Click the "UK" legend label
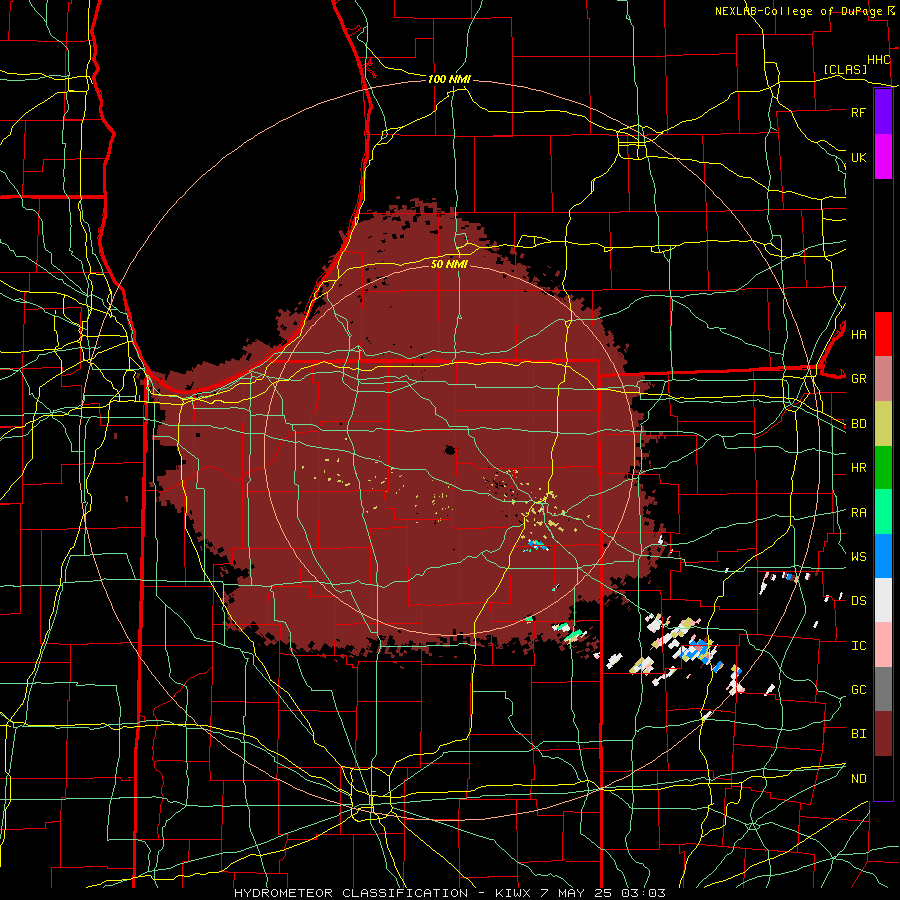This screenshot has height=900, width=900. coord(858,157)
